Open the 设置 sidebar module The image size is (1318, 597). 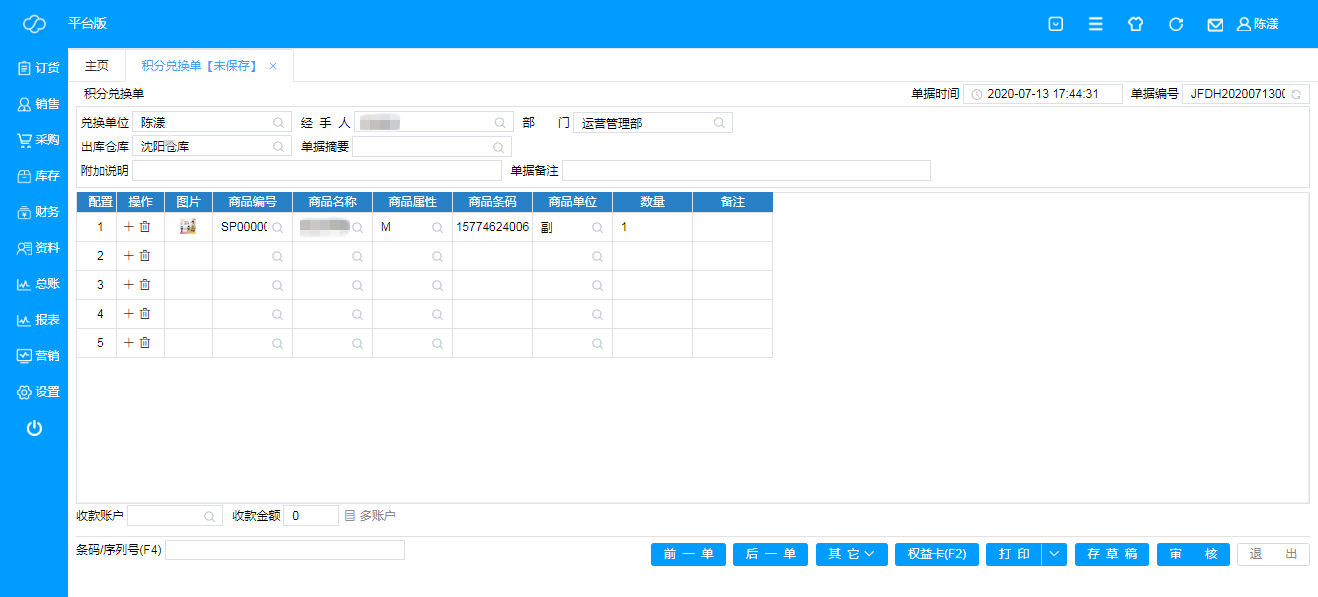pyautogui.click(x=38, y=392)
